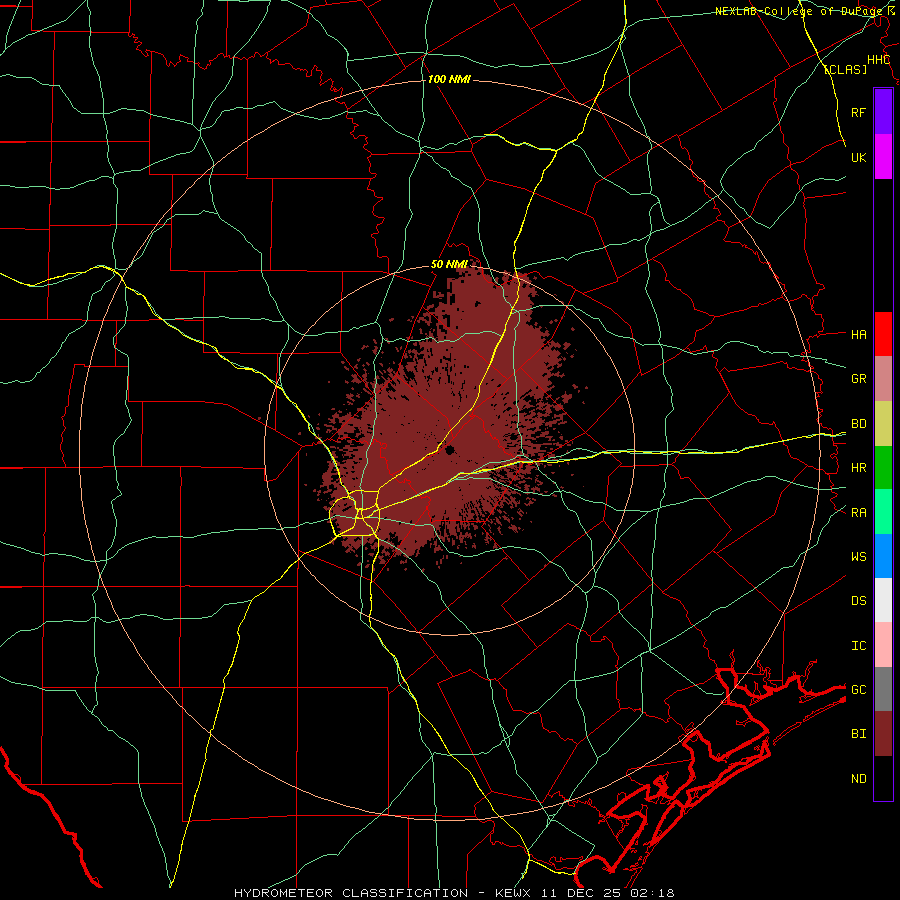900x900 pixels.
Task: Pick the HR green legend swatch
Action: tap(883, 468)
